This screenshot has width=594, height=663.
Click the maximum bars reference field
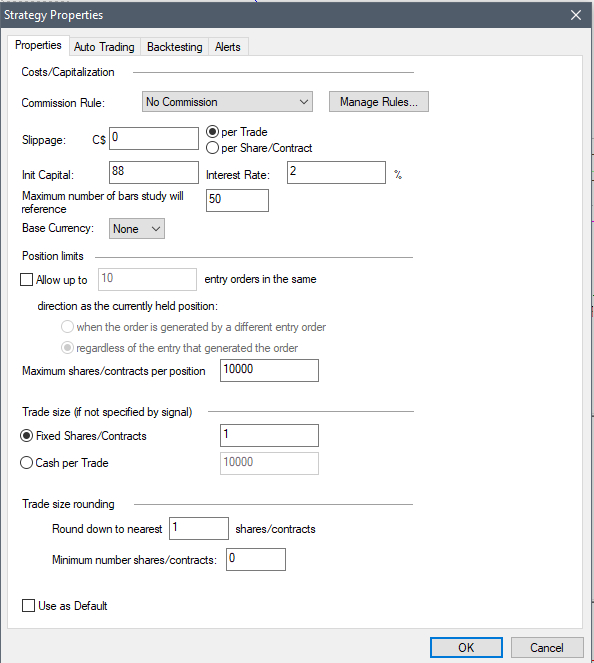pos(237,200)
